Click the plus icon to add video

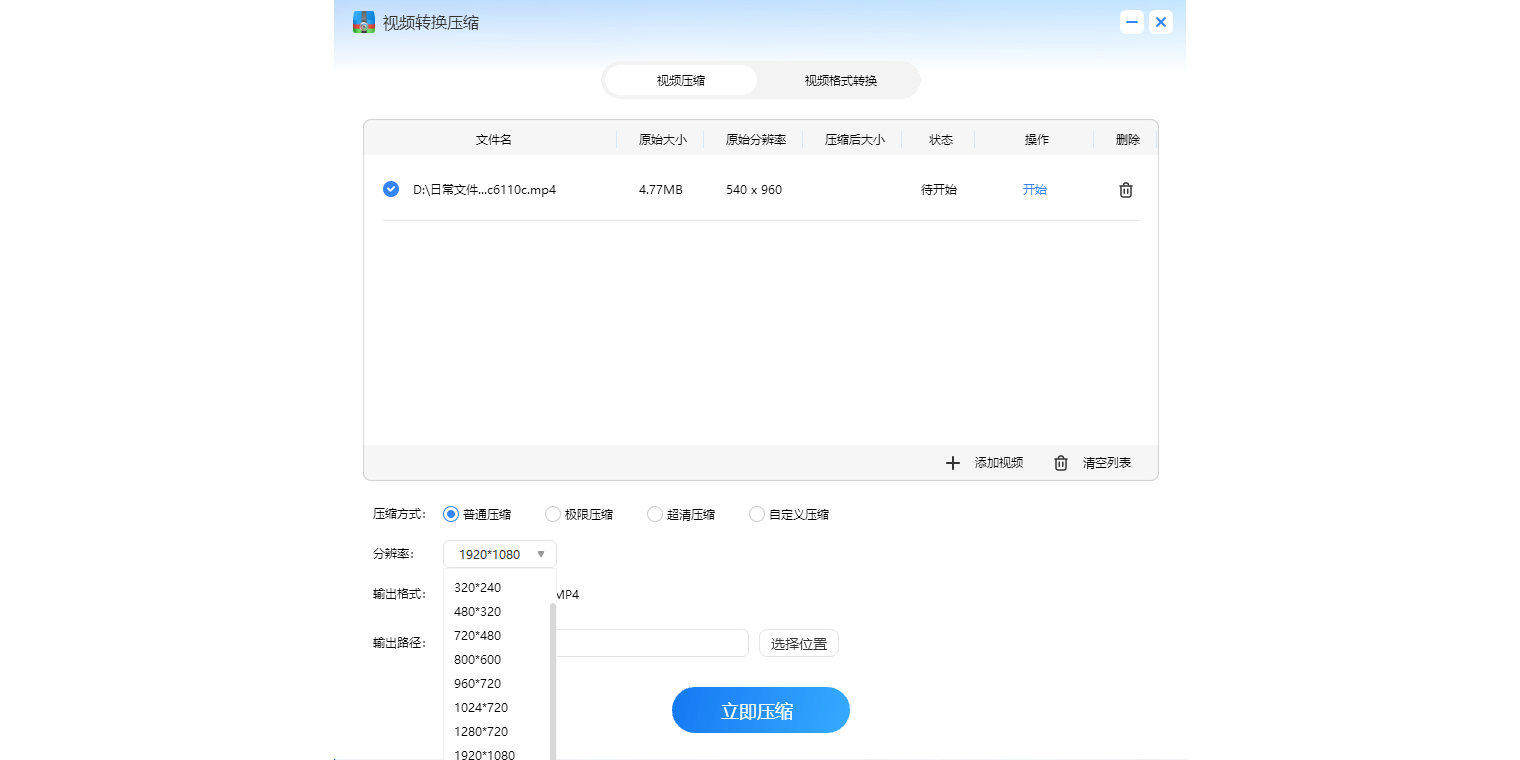click(952, 463)
